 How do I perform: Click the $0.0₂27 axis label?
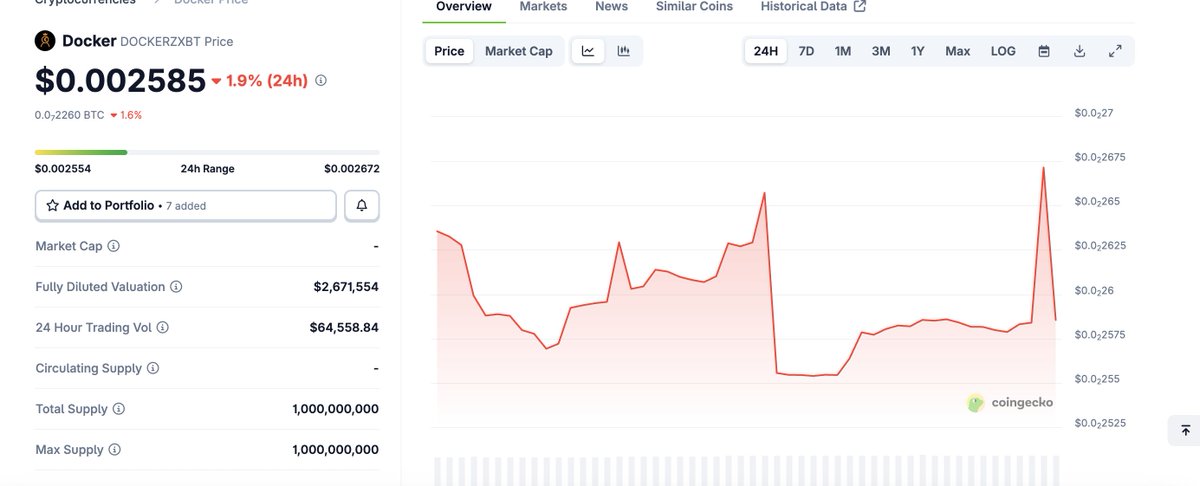pyautogui.click(x=1093, y=113)
